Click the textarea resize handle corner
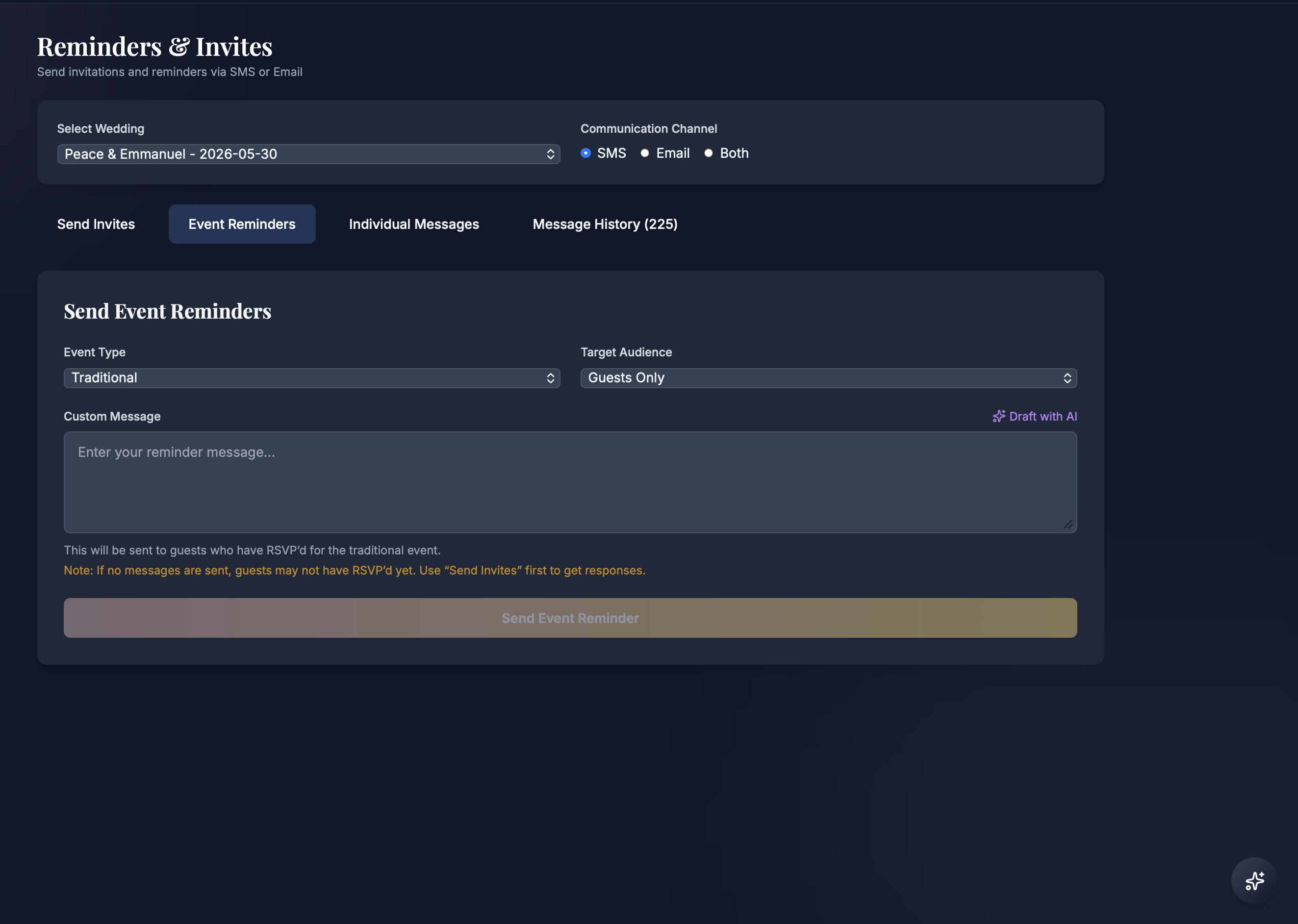This screenshot has width=1298, height=924. (1068, 524)
